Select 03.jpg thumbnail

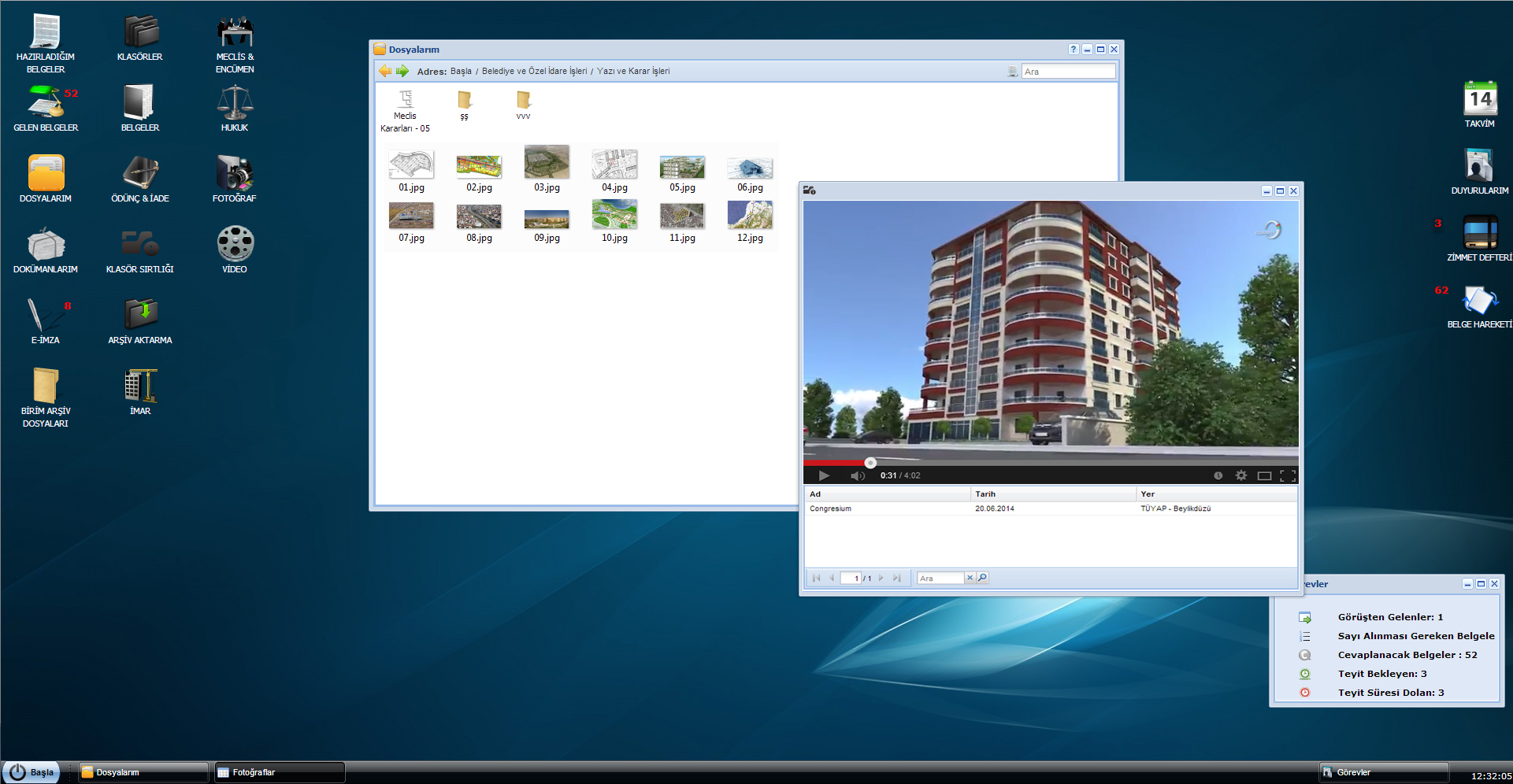pyautogui.click(x=547, y=162)
